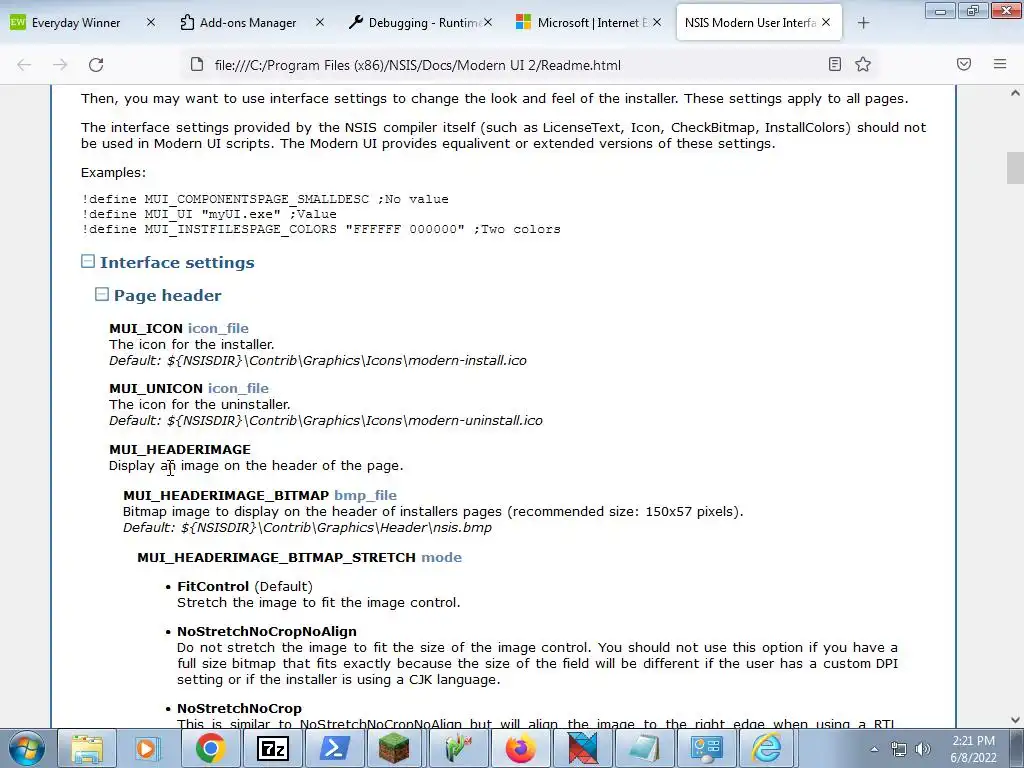Image resolution: width=1024 pixels, height=768 pixels.
Task: Click the modern-install.ico default path
Action: coord(347,360)
